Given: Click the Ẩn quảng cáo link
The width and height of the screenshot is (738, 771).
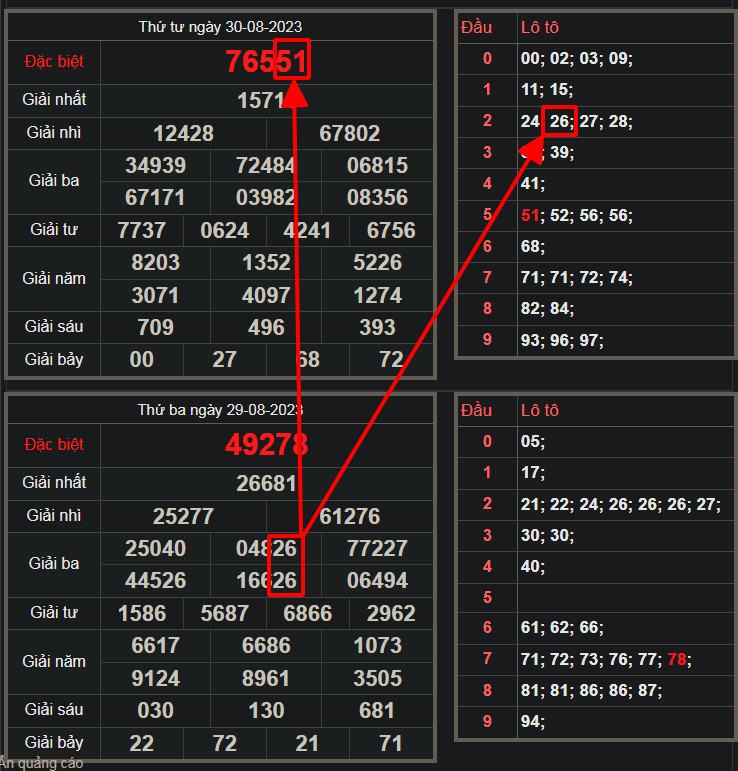Looking at the screenshot, I should [41, 763].
